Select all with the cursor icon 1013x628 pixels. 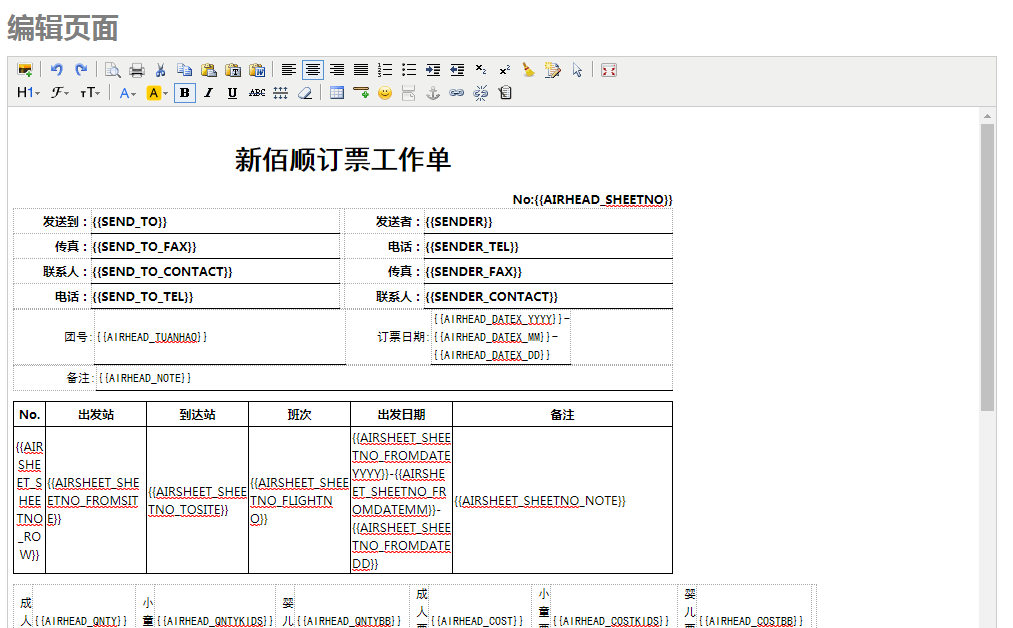pos(577,70)
